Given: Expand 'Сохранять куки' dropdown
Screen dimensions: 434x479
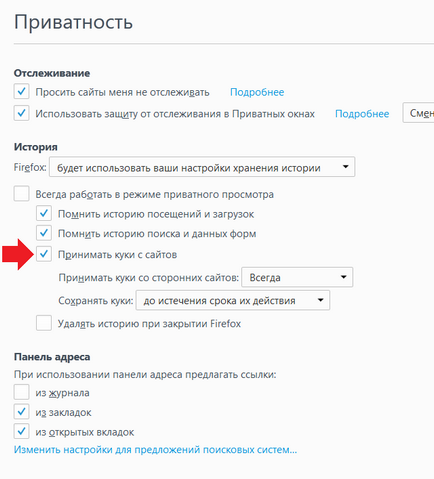Looking at the screenshot, I should 233,300.
